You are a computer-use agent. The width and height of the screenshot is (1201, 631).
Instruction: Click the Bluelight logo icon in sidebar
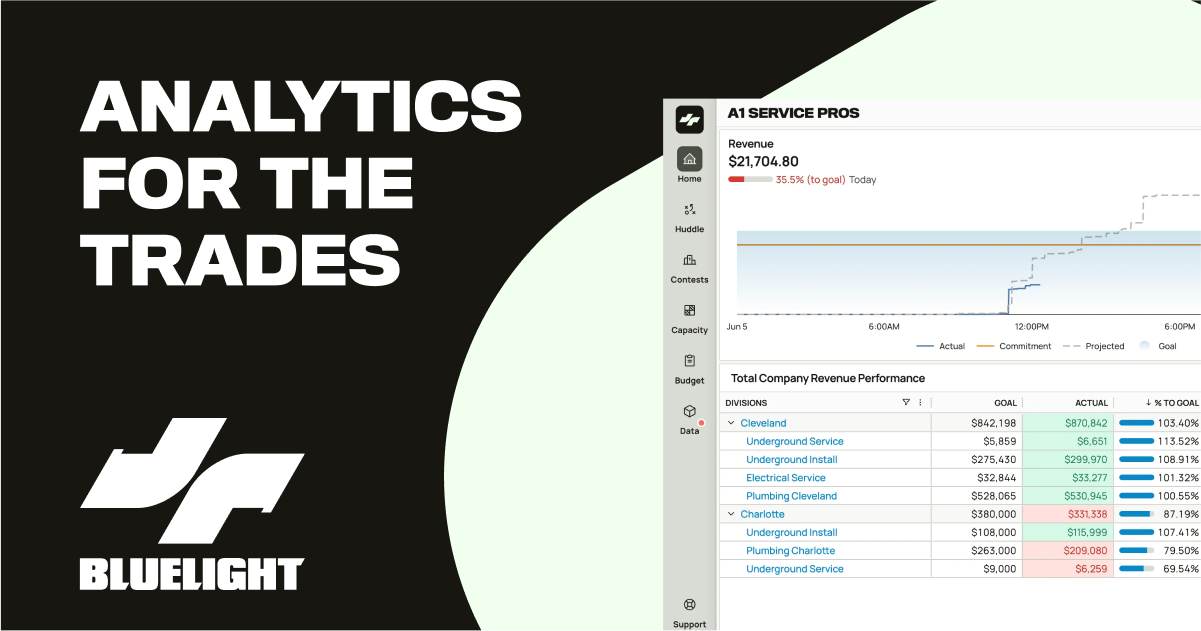689,119
